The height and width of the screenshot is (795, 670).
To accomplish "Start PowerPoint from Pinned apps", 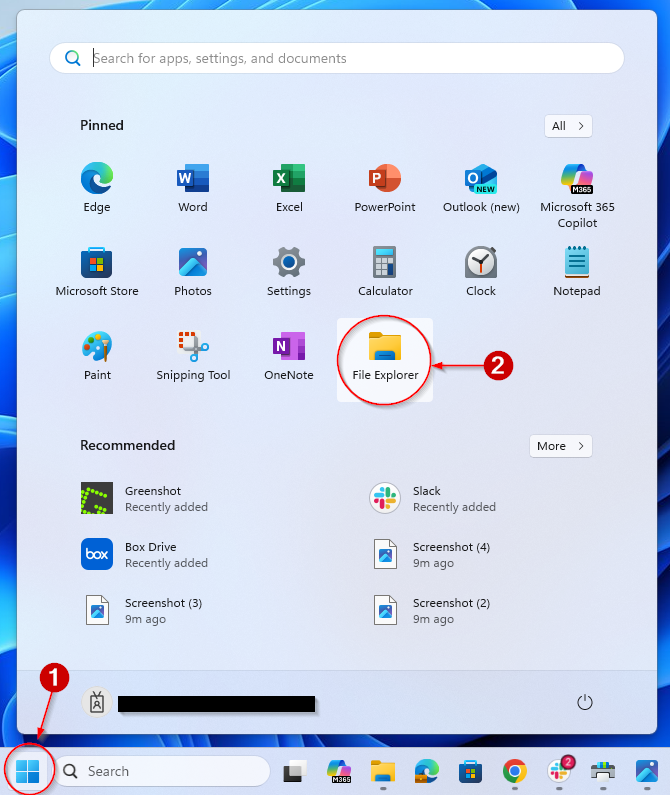I will [385, 188].
